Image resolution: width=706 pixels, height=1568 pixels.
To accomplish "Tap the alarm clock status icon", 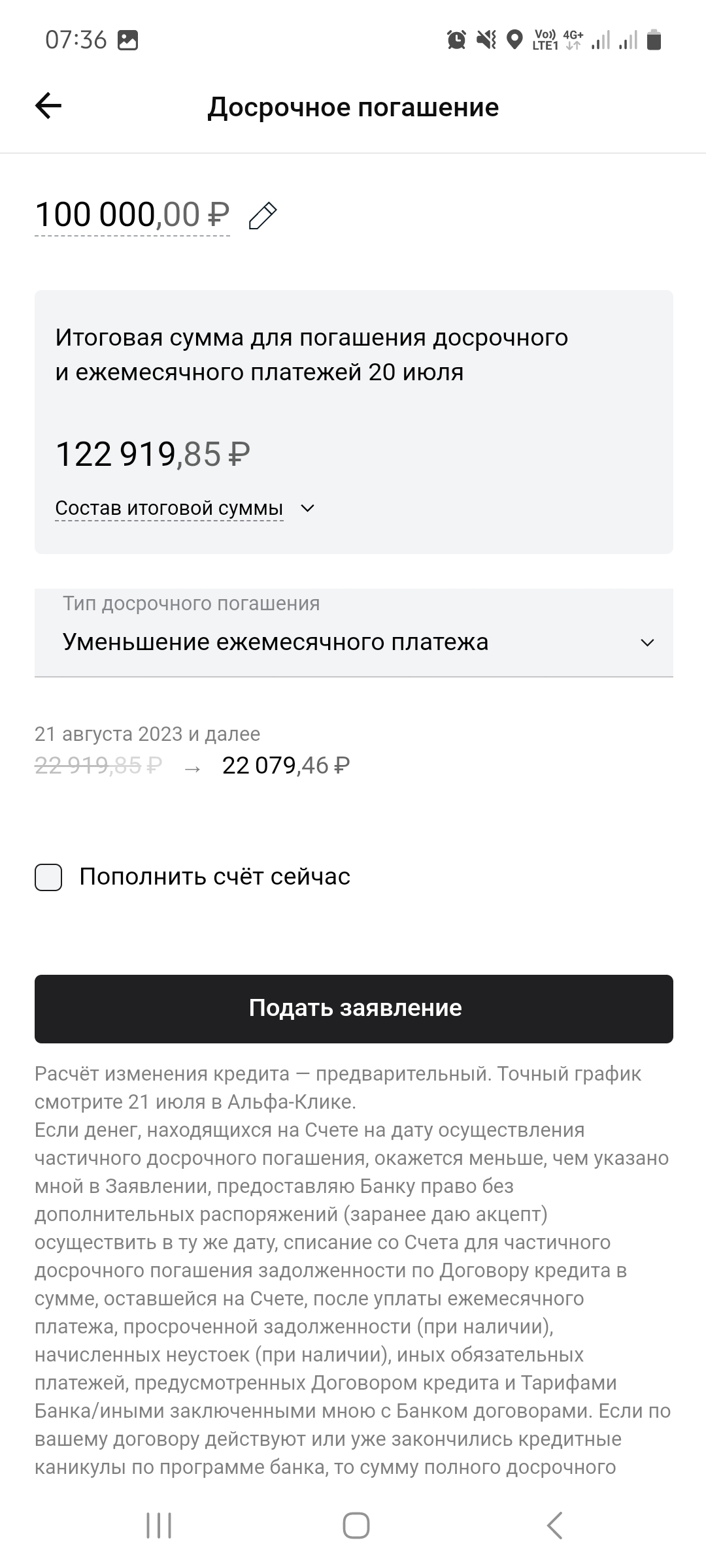I will 456,41.
